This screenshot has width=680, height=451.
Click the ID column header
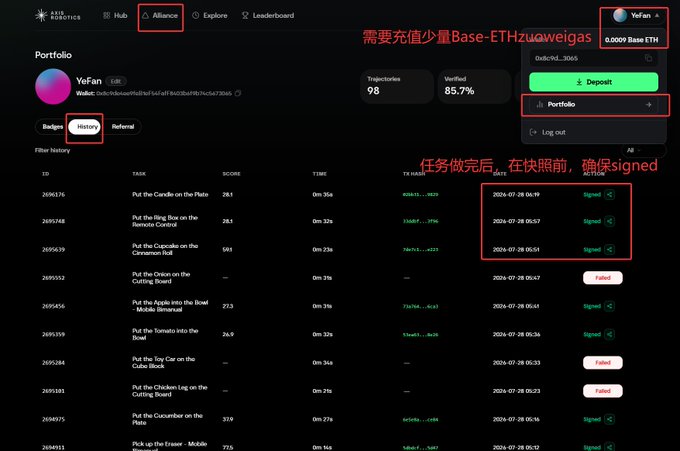pos(46,174)
